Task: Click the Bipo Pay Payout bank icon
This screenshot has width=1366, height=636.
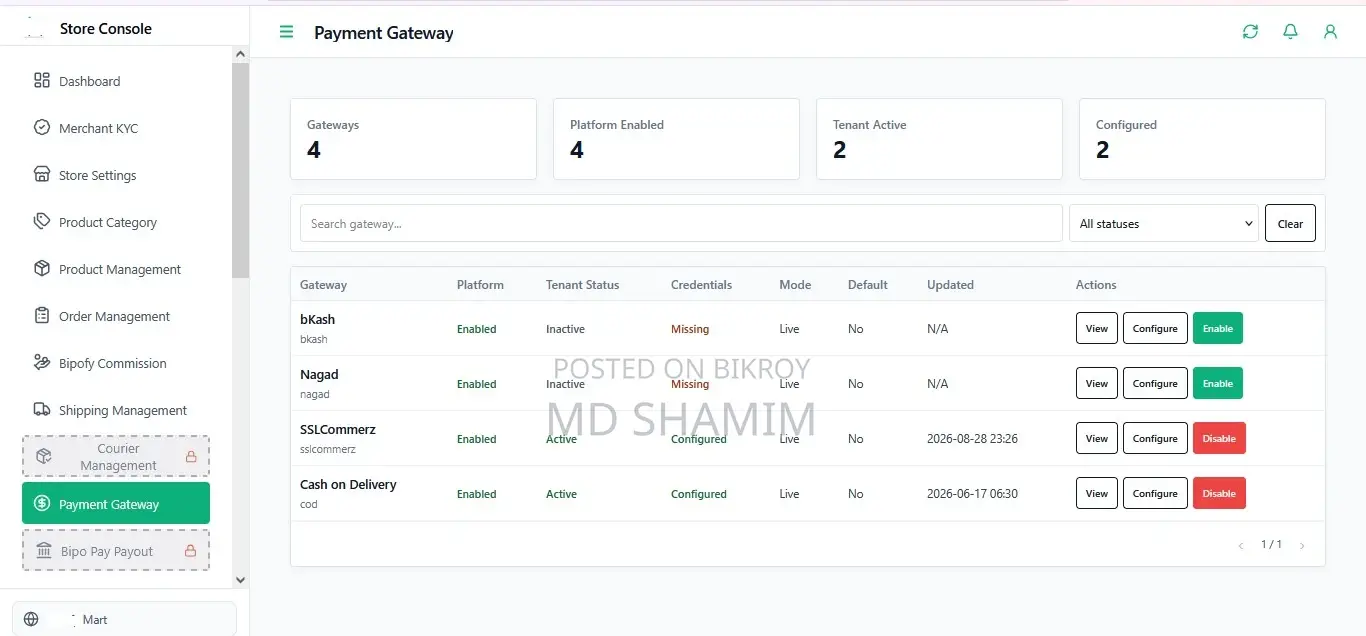Action: coord(43,551)
